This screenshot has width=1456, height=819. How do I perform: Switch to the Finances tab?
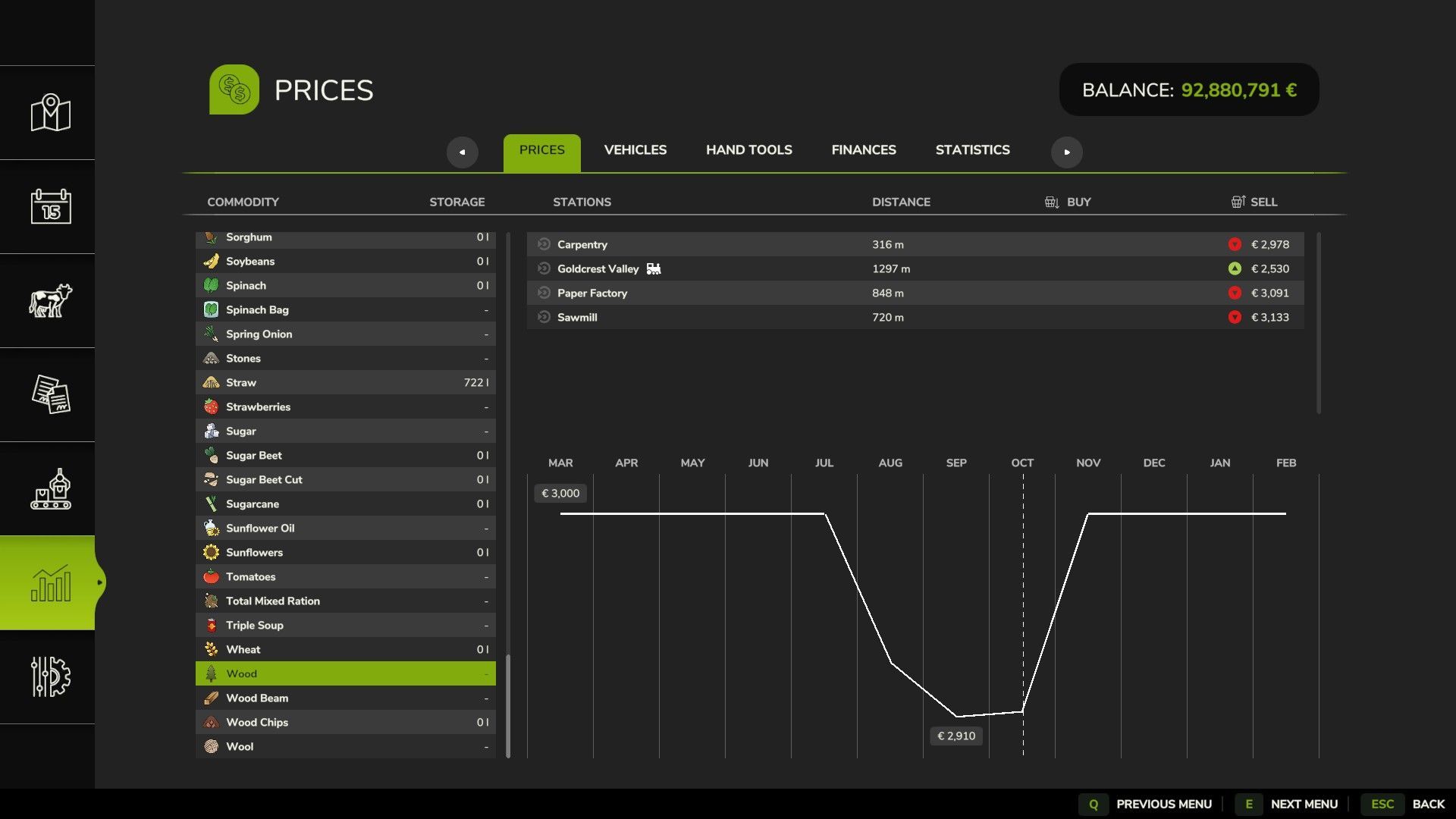click(x=863, y=150)
